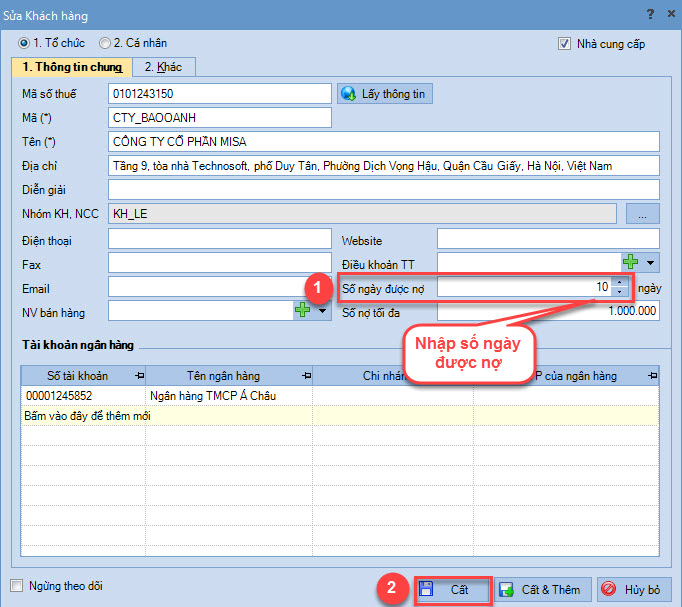Pin the Số tài khoản column
Image resolution: width=682 pixels, height=607 pixels.
140,376
